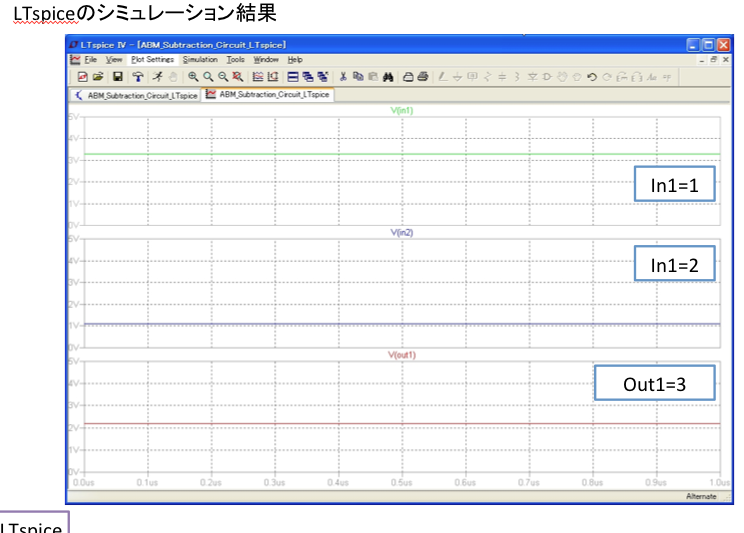Click the Print Setup icon
The image size is (744, 533).
tap(408, 76)
